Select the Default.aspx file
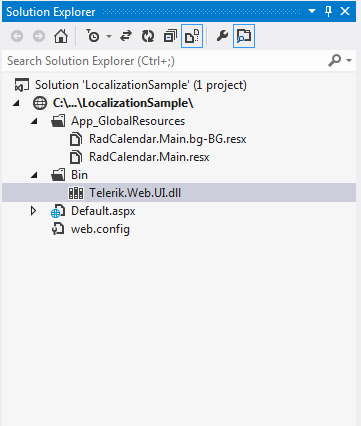361x426 pixels. pos(103,211)
